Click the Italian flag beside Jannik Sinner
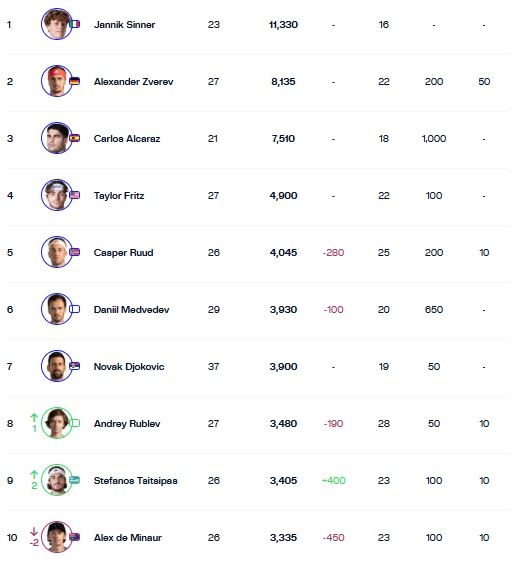The width and height of the screenshot is (516, 563). 75,24
